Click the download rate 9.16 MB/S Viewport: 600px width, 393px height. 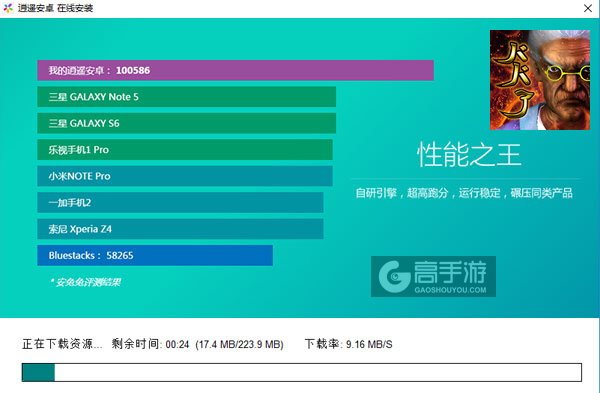click(x=369, y=344)
